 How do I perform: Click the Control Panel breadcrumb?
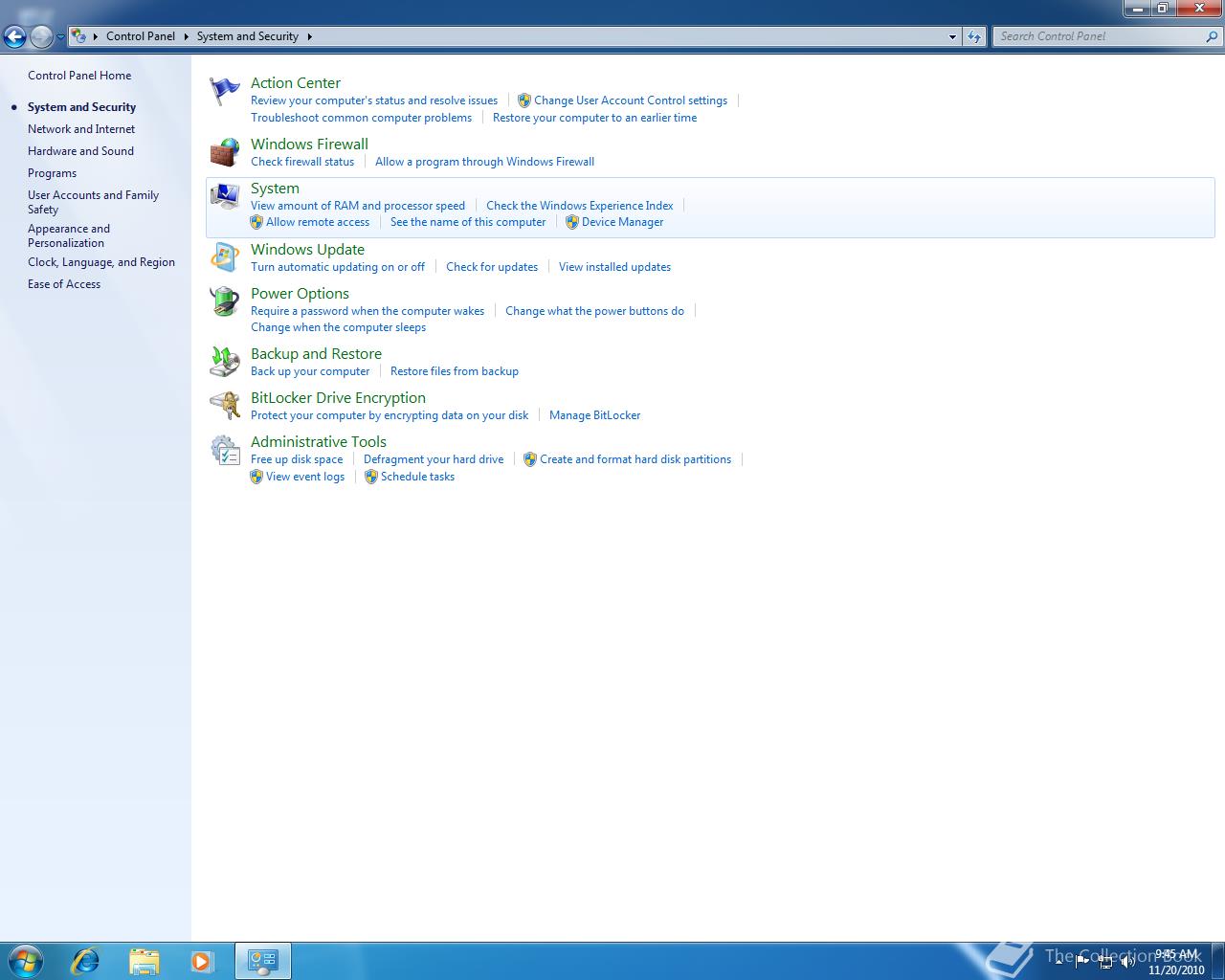coord(141,36)
